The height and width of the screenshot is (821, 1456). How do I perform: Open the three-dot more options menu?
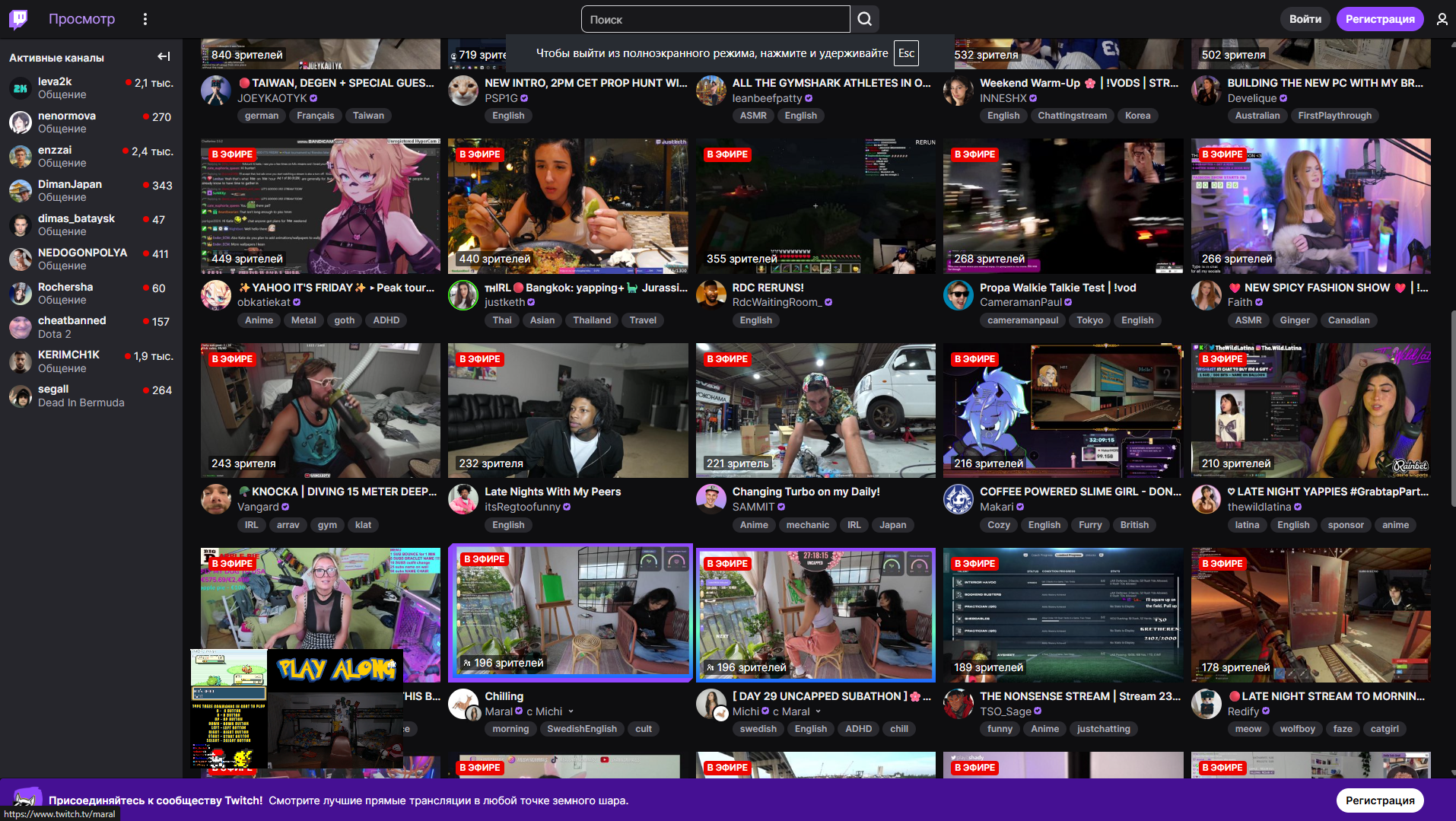pyautogui.click(x=145, y=19)
